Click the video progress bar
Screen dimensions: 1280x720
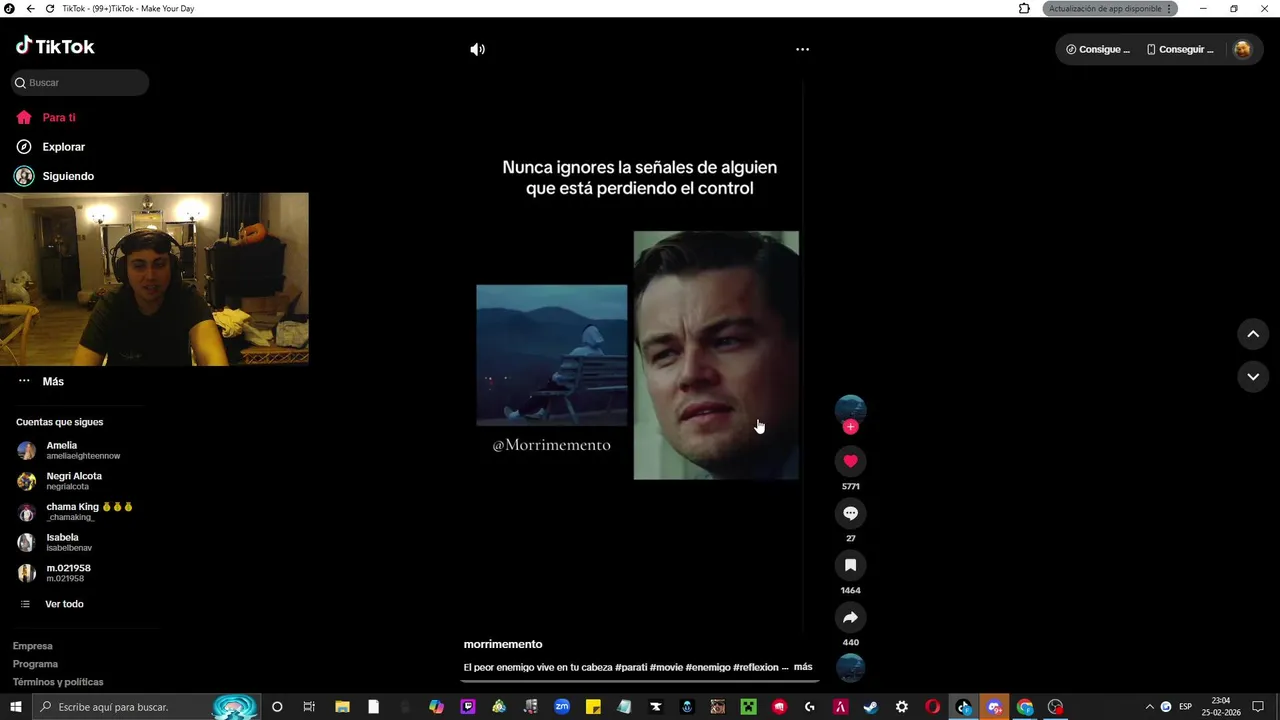[640, 681]
